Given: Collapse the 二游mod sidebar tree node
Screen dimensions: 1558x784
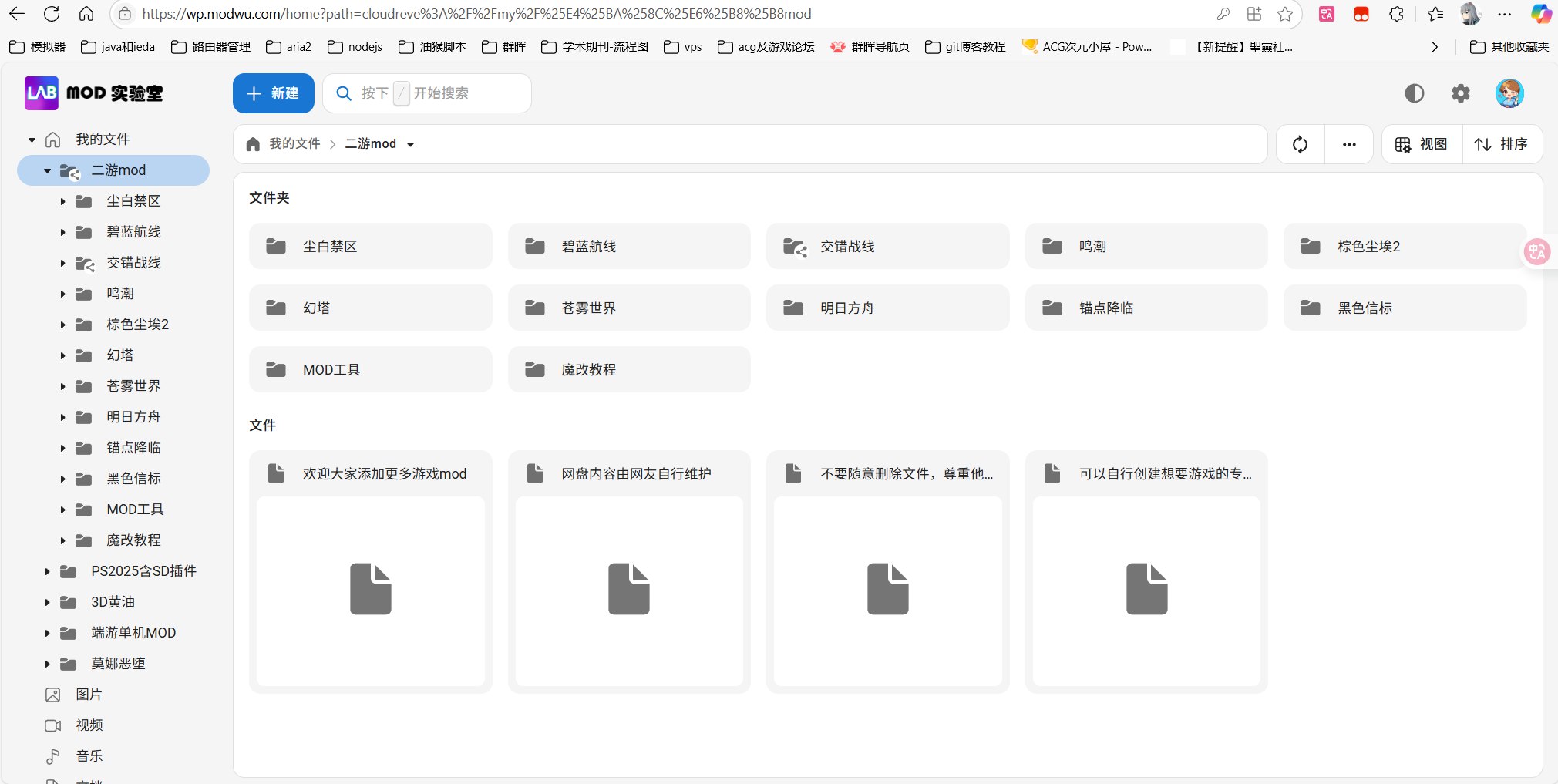Looking at the screenshot, I should coord(46,170).
